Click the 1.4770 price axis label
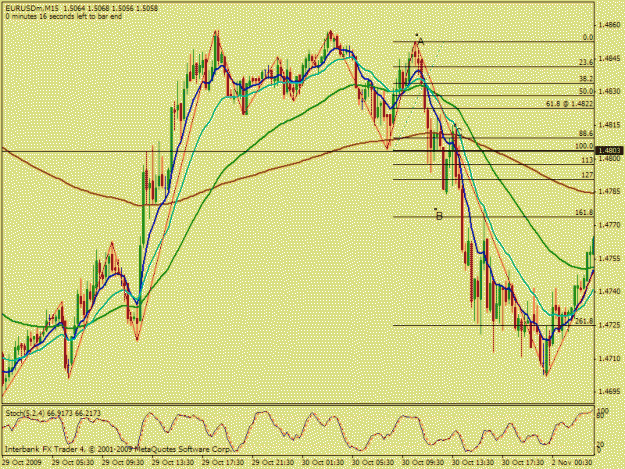The height and width of the screenshot is (469, 625). (610, 225)
